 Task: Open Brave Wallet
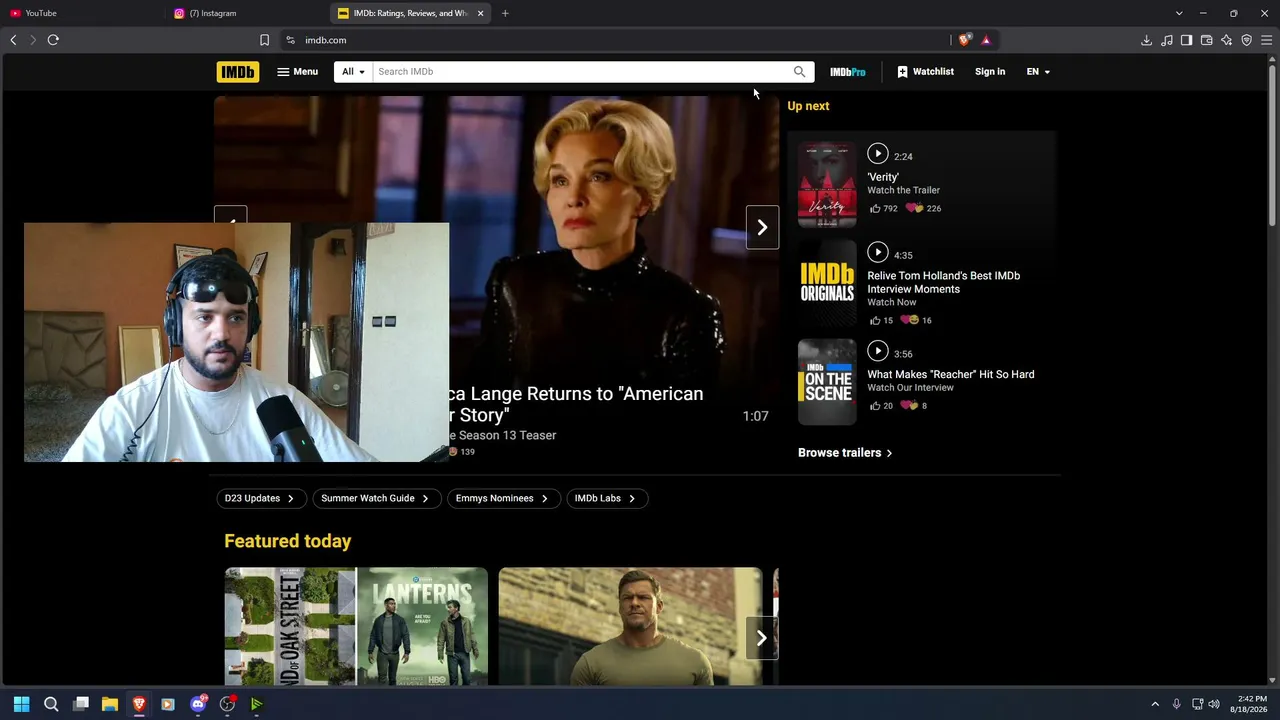point(1206,40)
